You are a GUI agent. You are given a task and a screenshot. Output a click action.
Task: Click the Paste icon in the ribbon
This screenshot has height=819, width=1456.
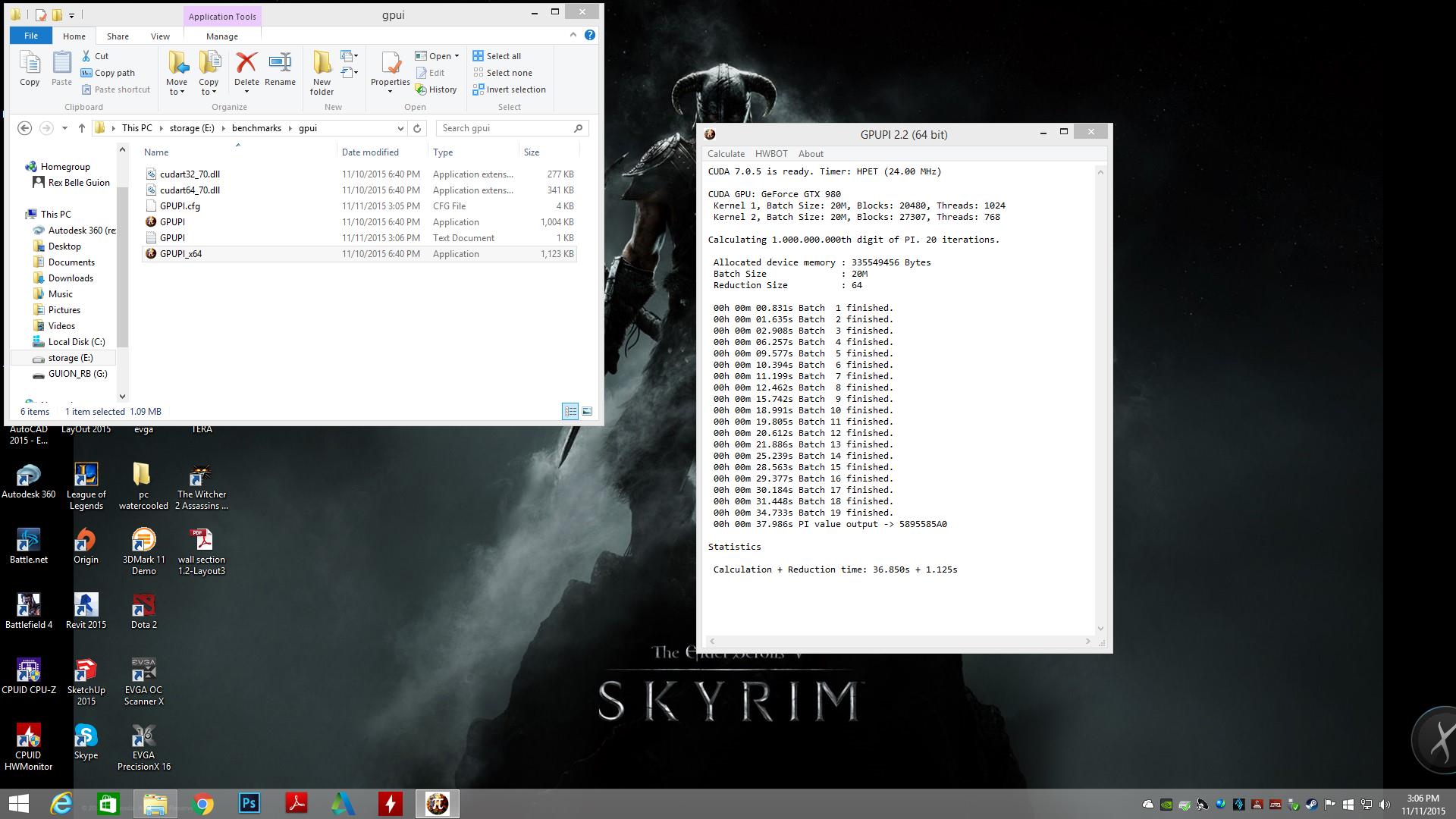click(x=61, y=68)
